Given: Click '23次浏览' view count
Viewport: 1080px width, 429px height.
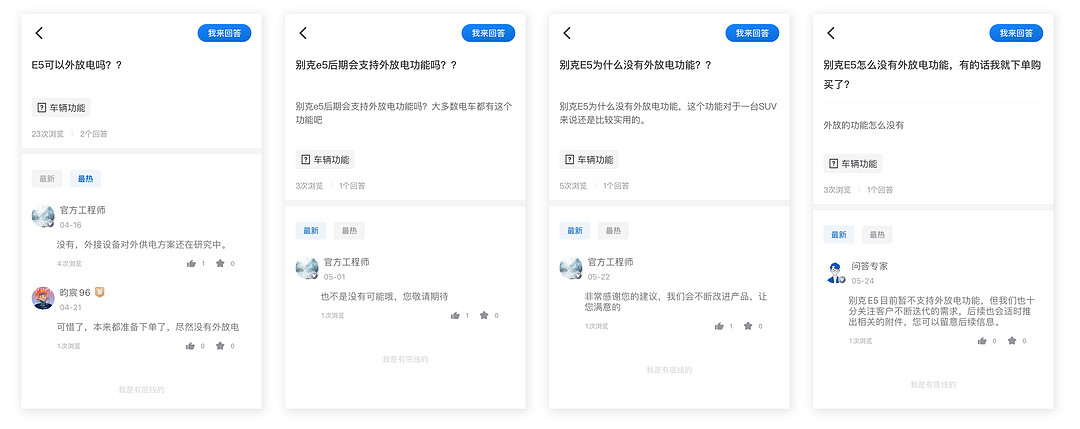Looking at the screenshot, I should 48,134.
